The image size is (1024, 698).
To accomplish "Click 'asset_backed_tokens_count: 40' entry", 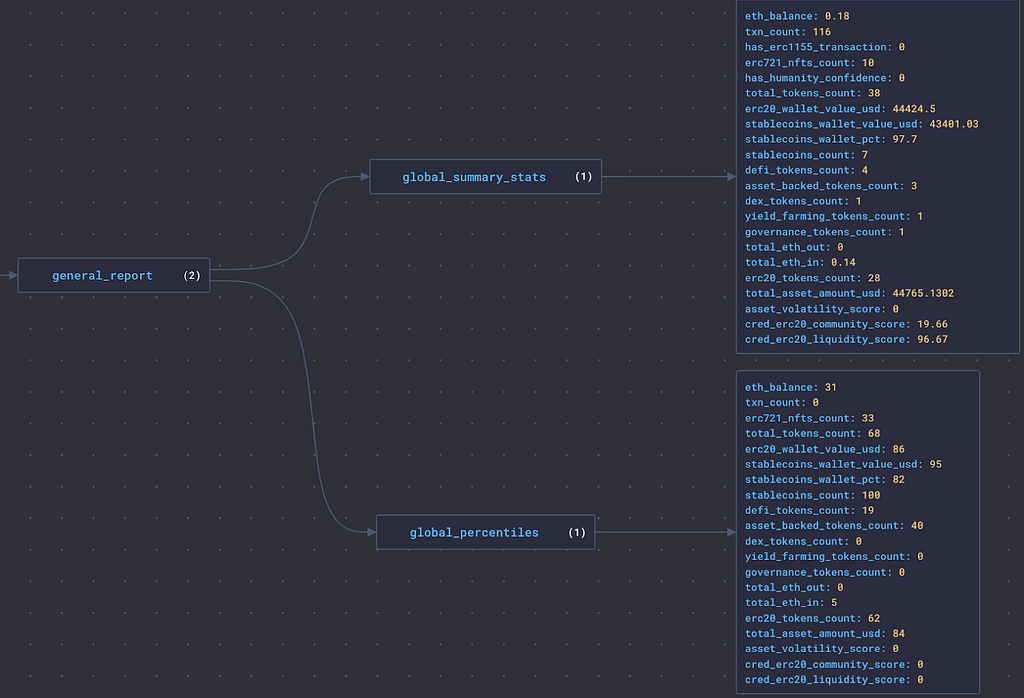I will [834, 526].
